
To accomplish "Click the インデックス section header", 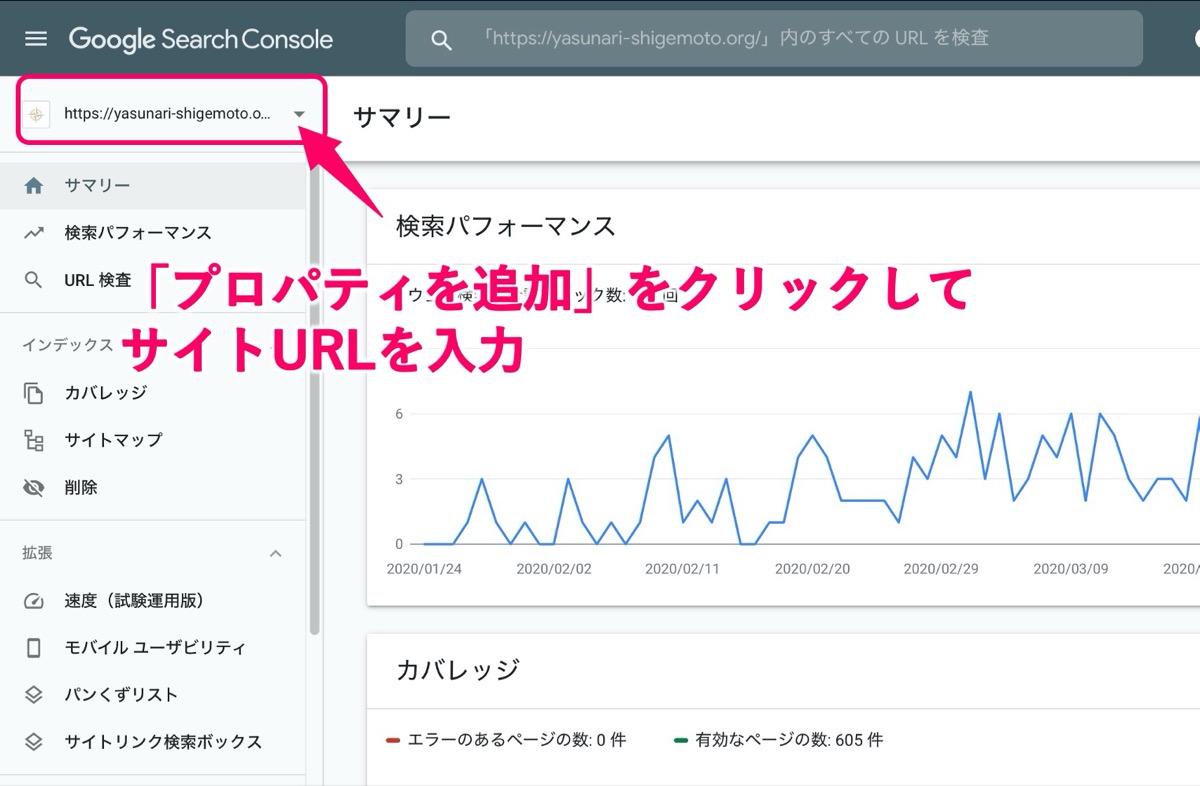I will pos(68,345).
